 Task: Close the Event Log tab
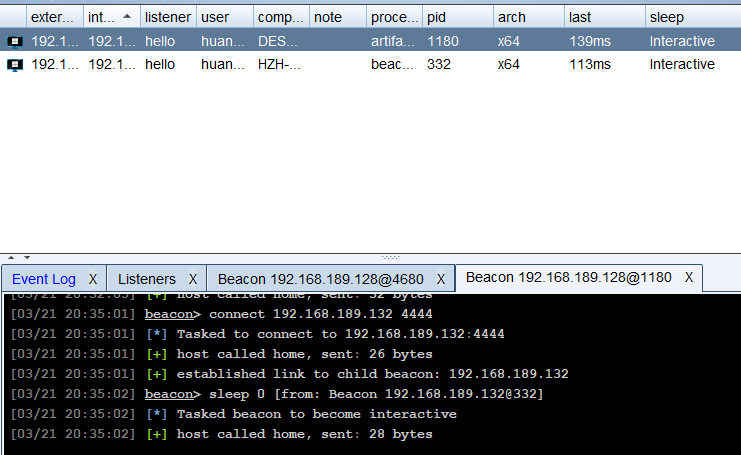(x=93, y=279)
